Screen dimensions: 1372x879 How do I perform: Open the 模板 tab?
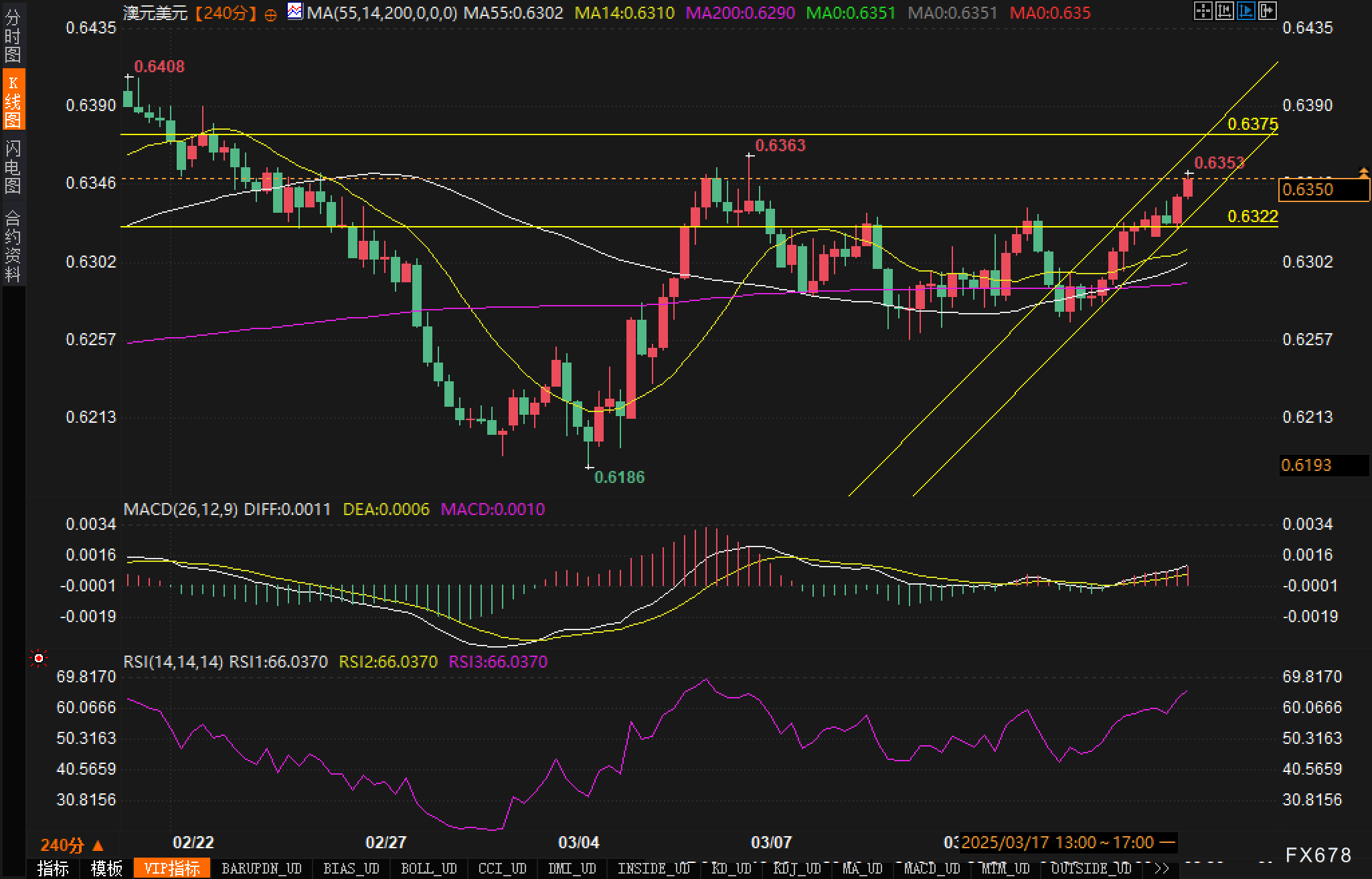point(106,868)
